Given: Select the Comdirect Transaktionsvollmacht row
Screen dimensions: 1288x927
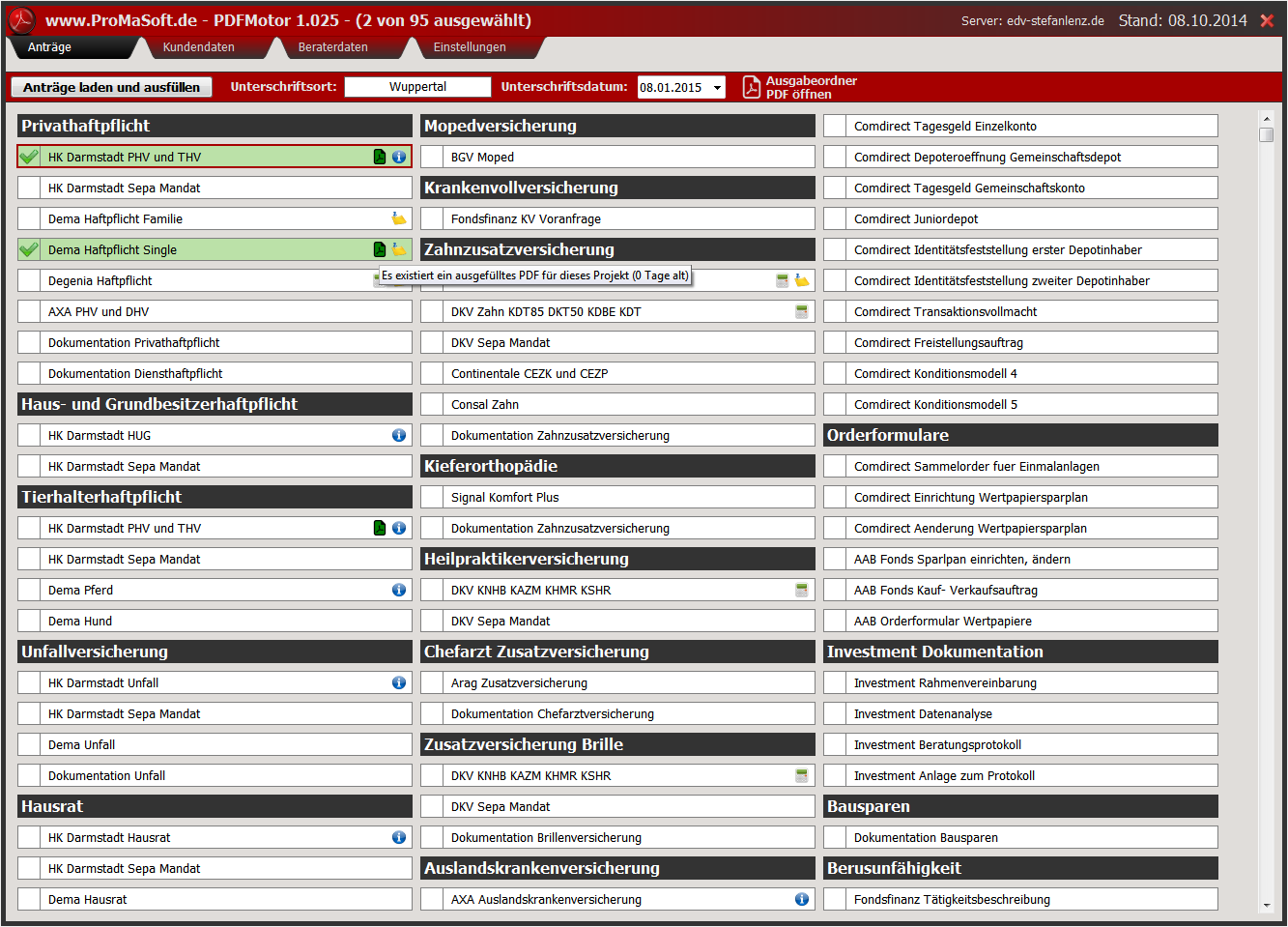Looking at the screenshot, I should tap(1020, 311).
